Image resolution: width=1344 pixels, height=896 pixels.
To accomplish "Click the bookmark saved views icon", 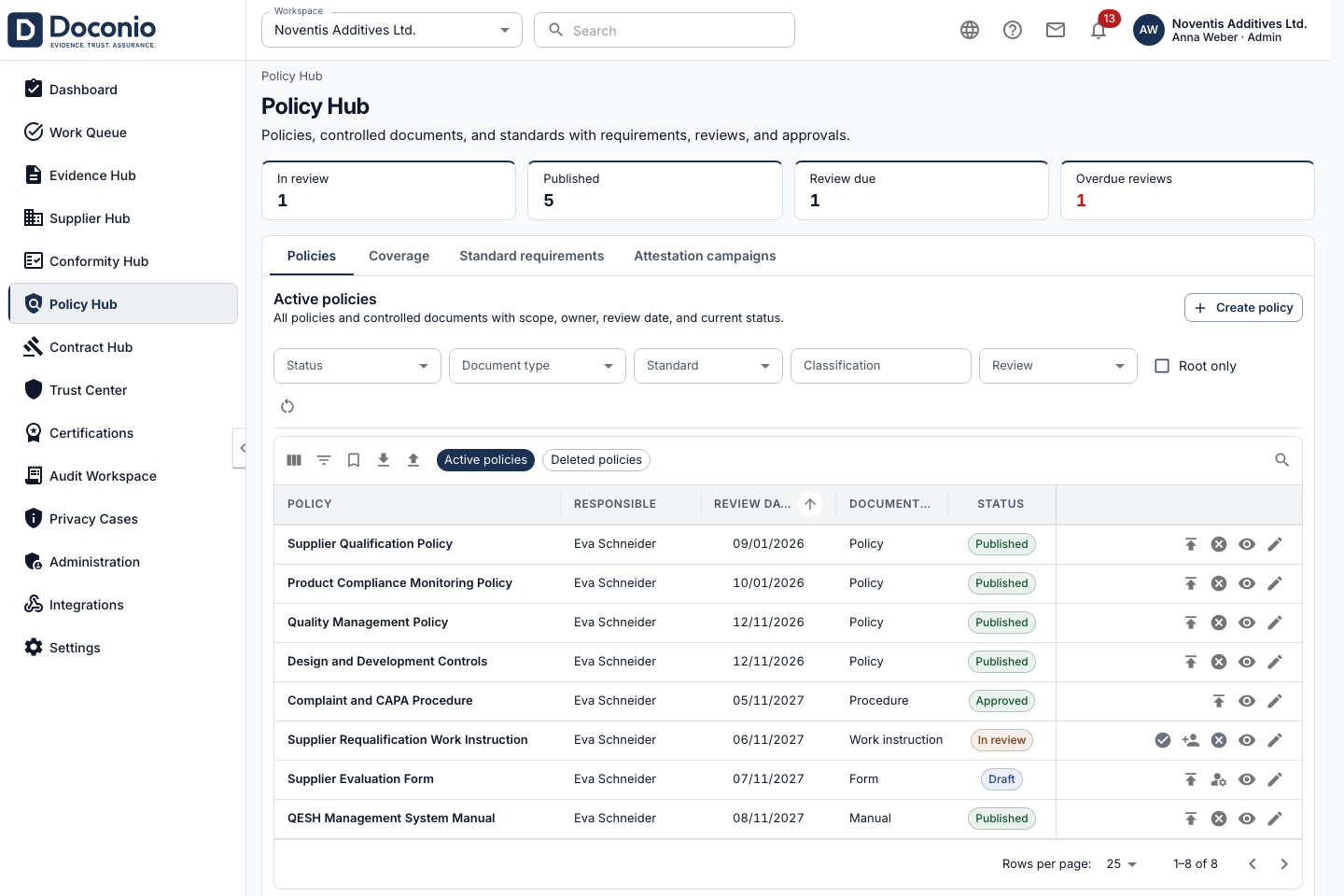I will tap(354, 460).
